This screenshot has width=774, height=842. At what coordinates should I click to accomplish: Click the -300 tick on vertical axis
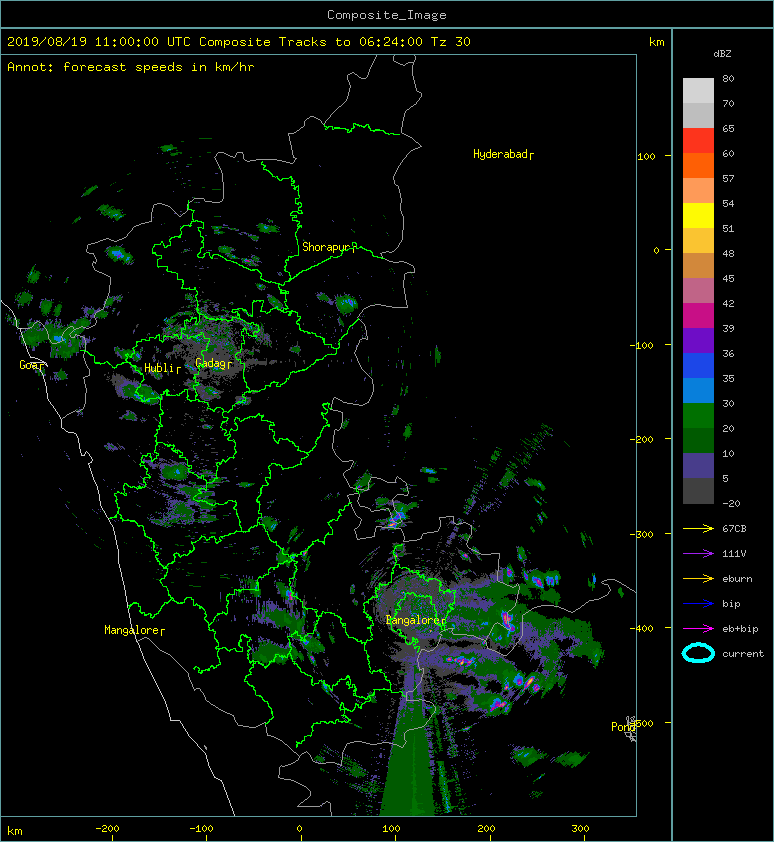(x=641, y=534)
